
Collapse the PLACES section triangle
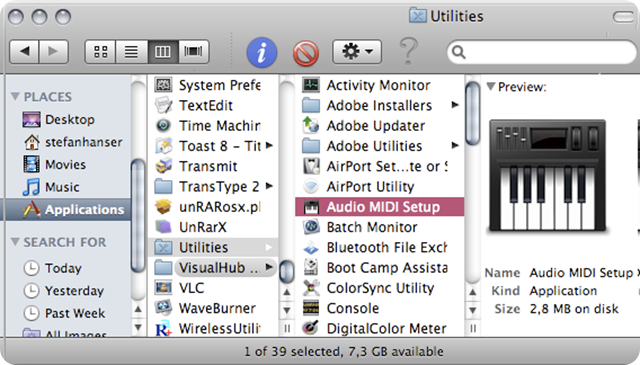(x=15, y=96)
